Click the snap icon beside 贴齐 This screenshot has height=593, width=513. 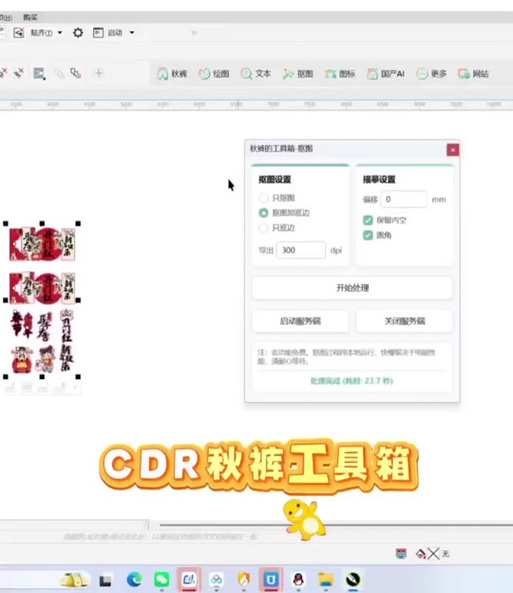point(19,33)
